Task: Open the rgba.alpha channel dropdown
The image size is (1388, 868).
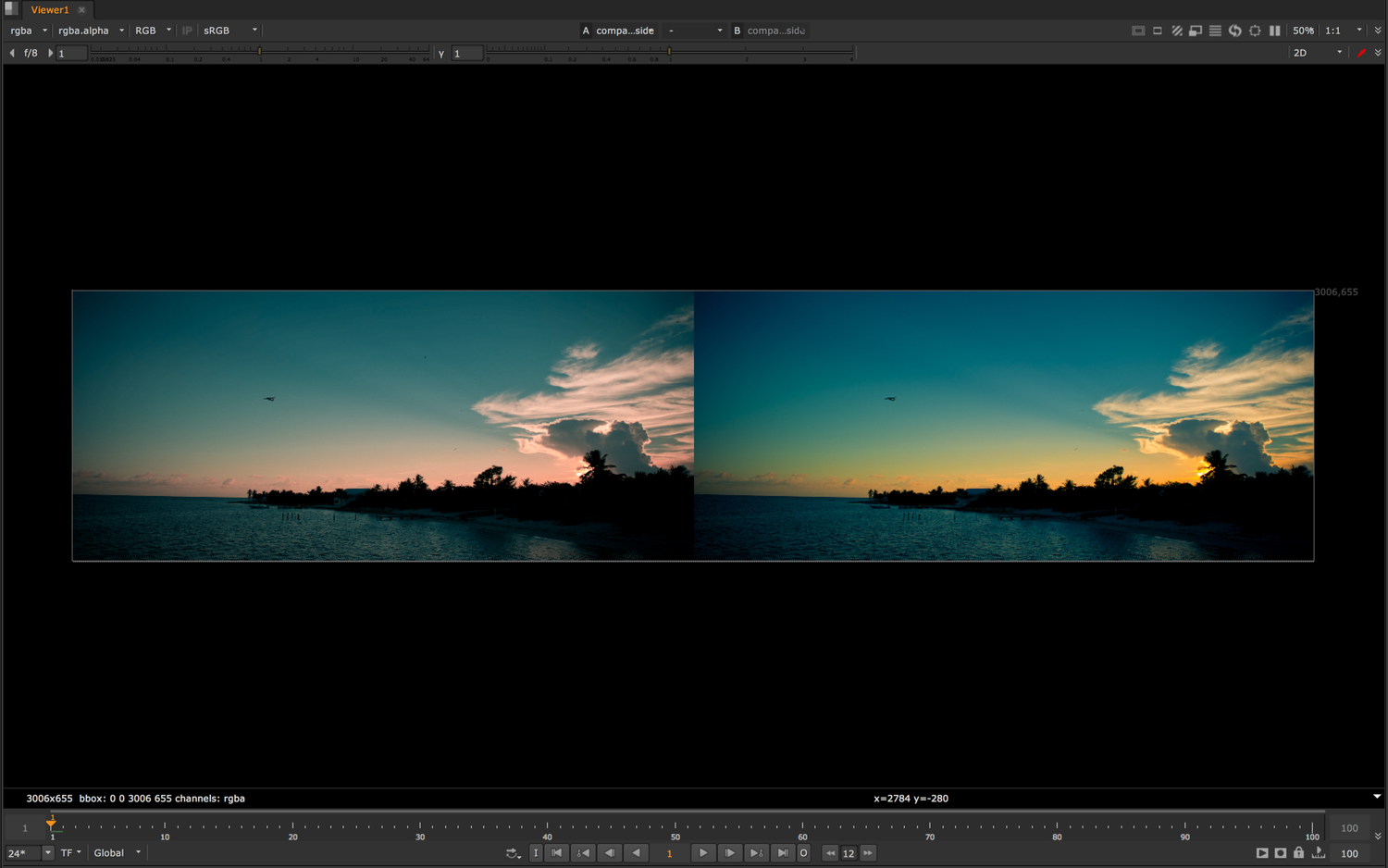Action: pos(91,31)
